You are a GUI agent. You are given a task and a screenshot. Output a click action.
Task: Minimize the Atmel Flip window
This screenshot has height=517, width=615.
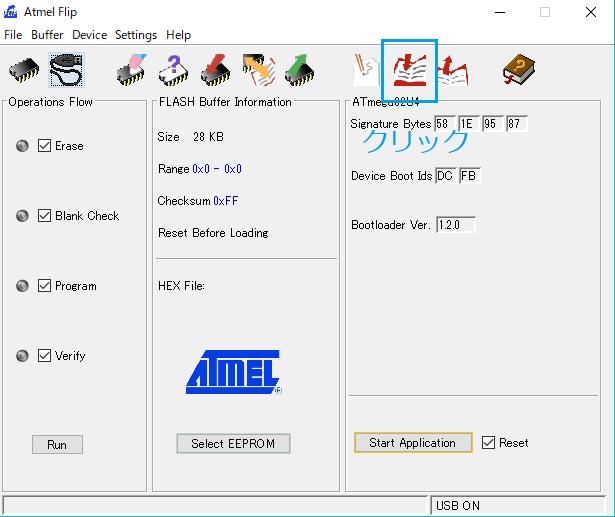coord(500,12)
